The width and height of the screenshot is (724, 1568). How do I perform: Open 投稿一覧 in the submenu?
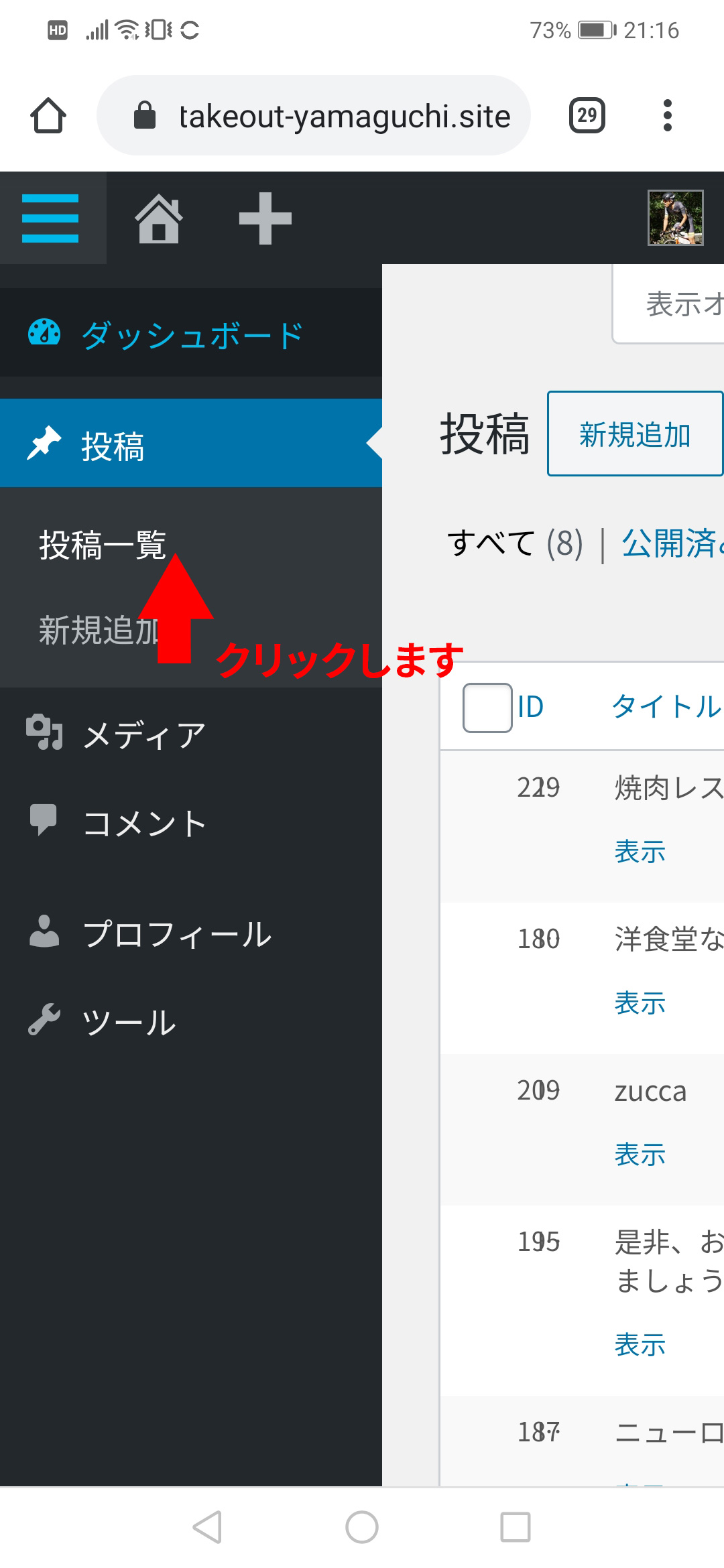pos(103,545)
